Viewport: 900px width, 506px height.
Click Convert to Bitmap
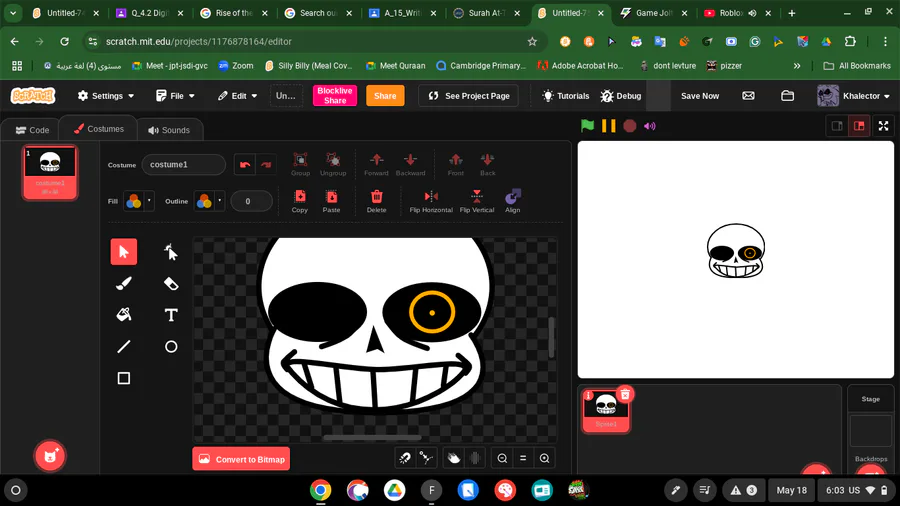[x=241, y=459]
